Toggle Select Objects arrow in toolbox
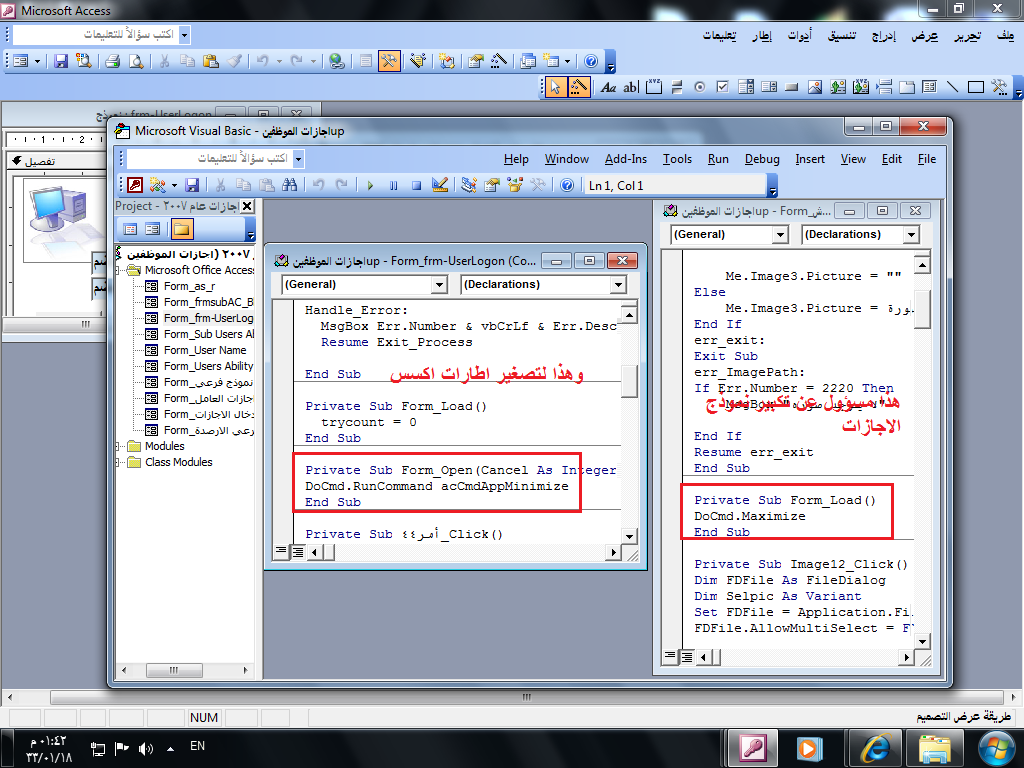The height and width of the screenshot is (768, 1024). [555, 87]
